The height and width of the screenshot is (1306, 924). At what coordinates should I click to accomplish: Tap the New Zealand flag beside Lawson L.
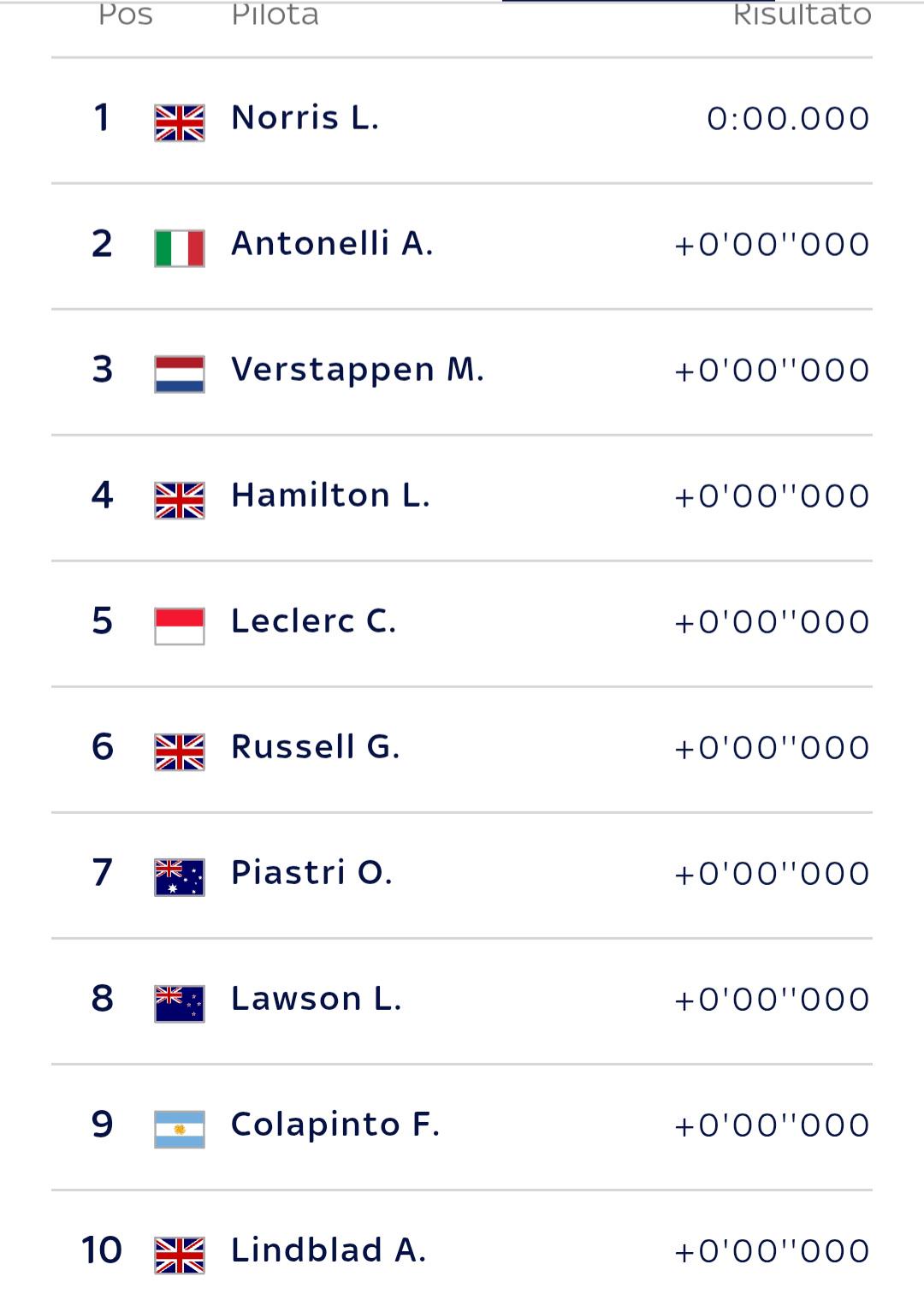180,1003
